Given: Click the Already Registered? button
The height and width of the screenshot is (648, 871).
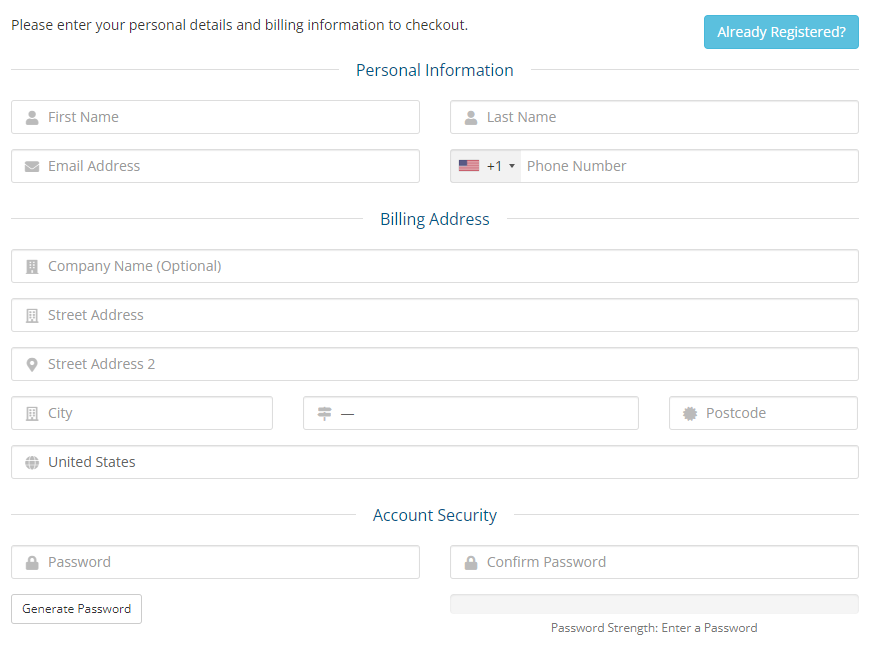Looking at the screenshot, I should click(x=781, y=32).
